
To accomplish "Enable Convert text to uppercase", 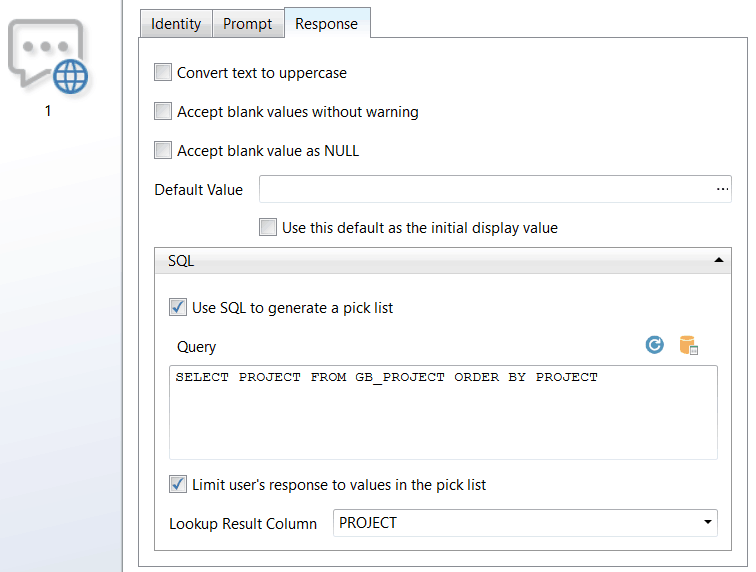I will pyautogui.click(x=163, y=72).
